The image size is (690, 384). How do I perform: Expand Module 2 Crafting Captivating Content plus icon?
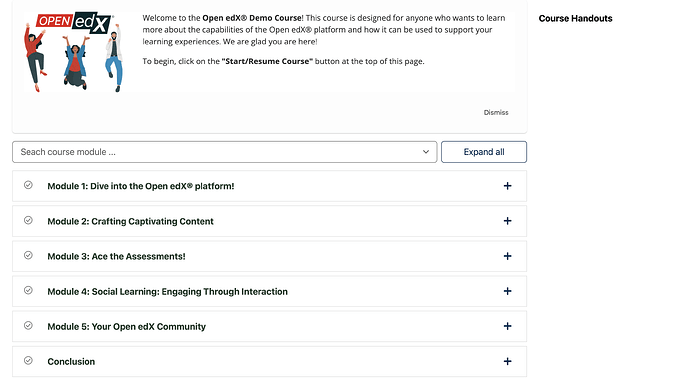507,221
